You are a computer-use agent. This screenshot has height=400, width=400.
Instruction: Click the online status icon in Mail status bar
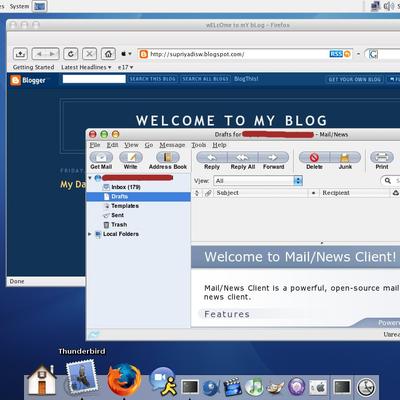tap(94, 334)
